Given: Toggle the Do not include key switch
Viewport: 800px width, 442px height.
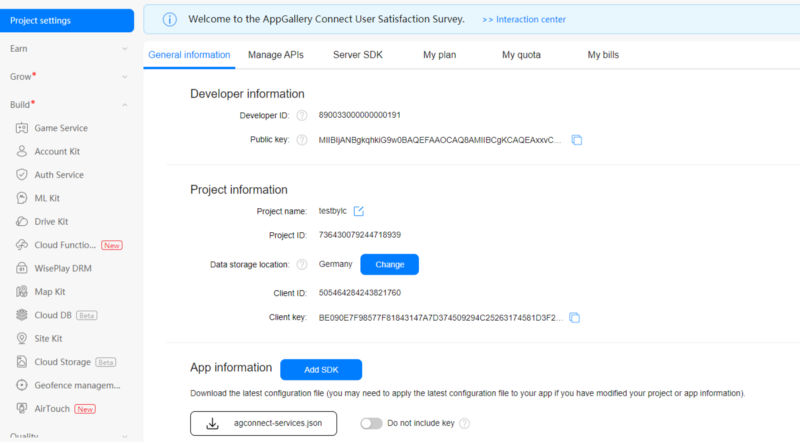Looking at the screenshot, I should click(x=371, y=423).
